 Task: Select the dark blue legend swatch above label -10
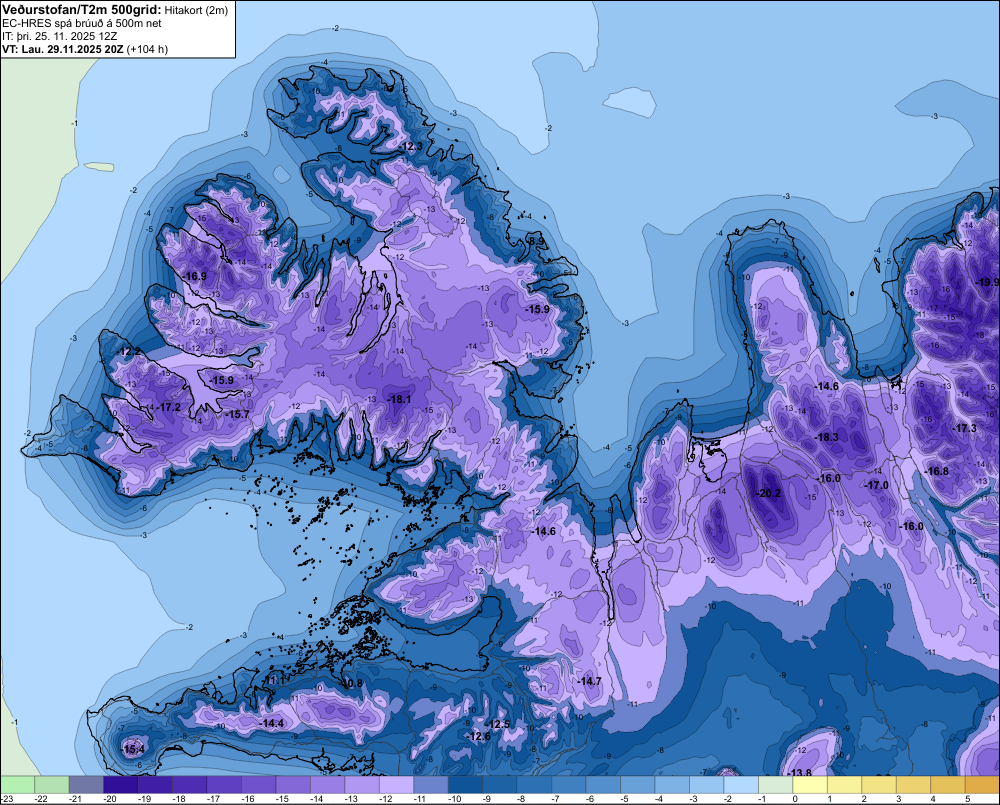coord(465,784)
